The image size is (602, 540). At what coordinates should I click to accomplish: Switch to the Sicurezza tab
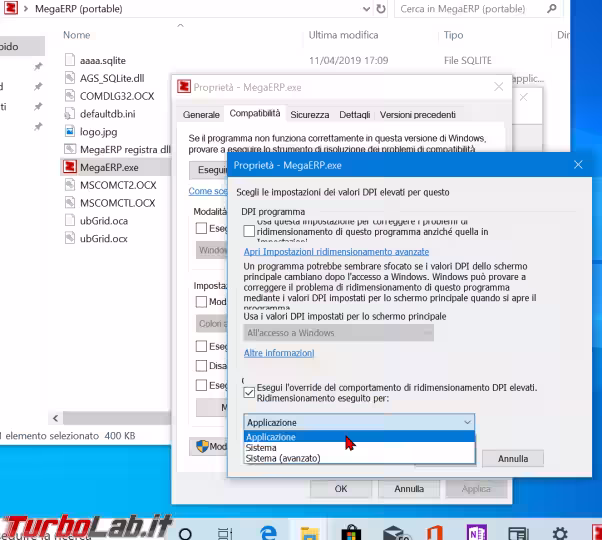309,115
